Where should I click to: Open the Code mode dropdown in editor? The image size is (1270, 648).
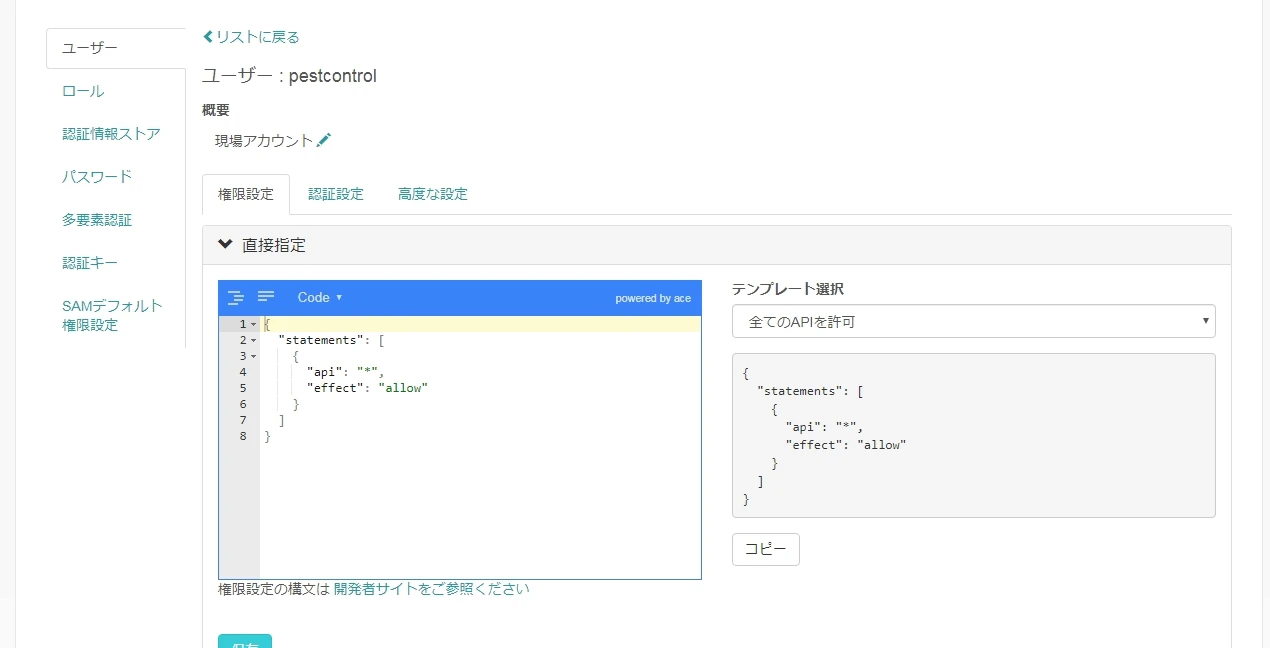coord(320,297)
